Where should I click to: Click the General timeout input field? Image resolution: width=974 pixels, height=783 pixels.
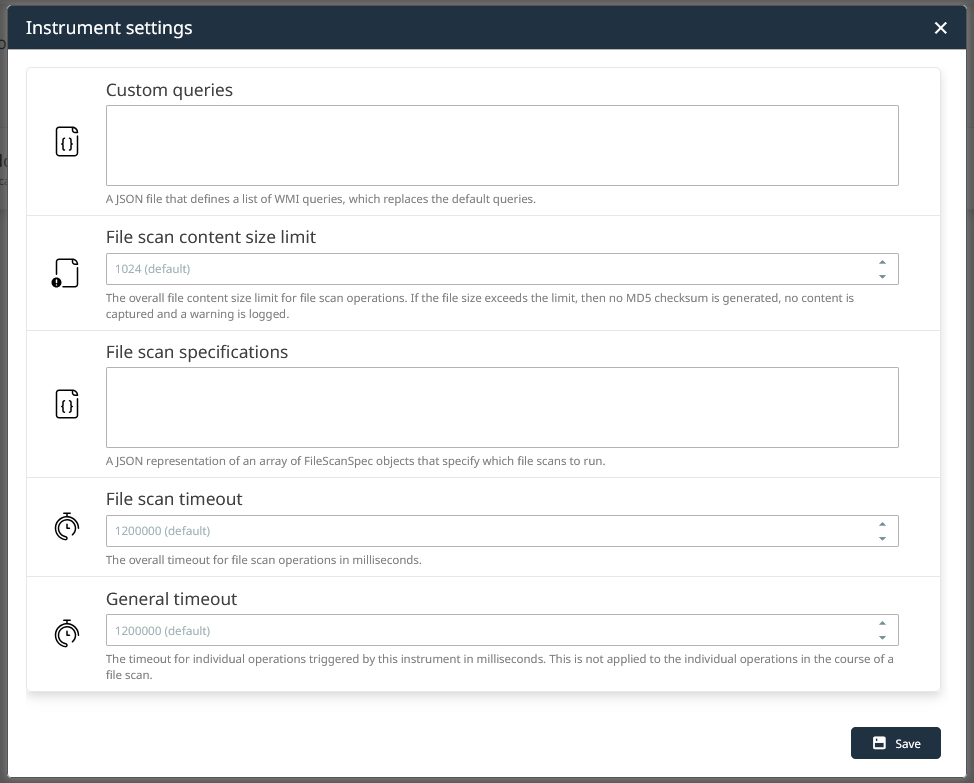click(x=488, y=631)
